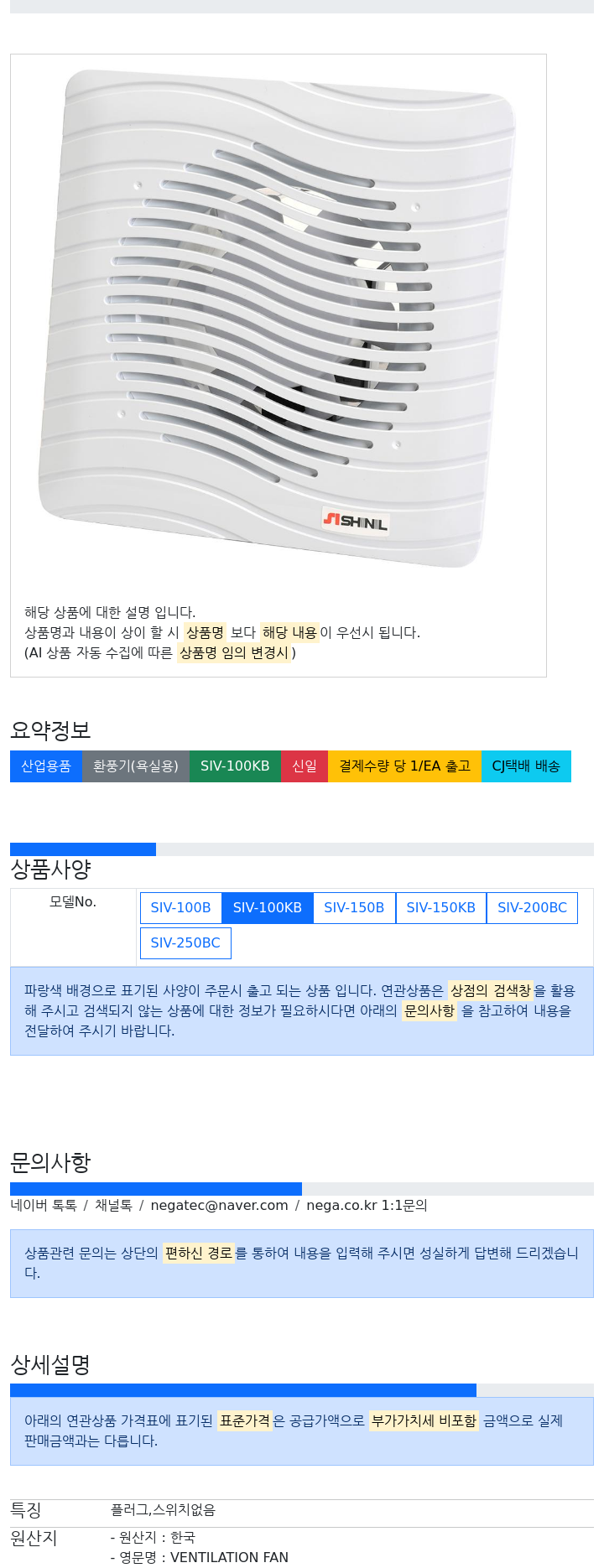Click the CJ택배 배송 shipping badge
The width and height of the screenshot is (604, 1568).
point(526,766)
